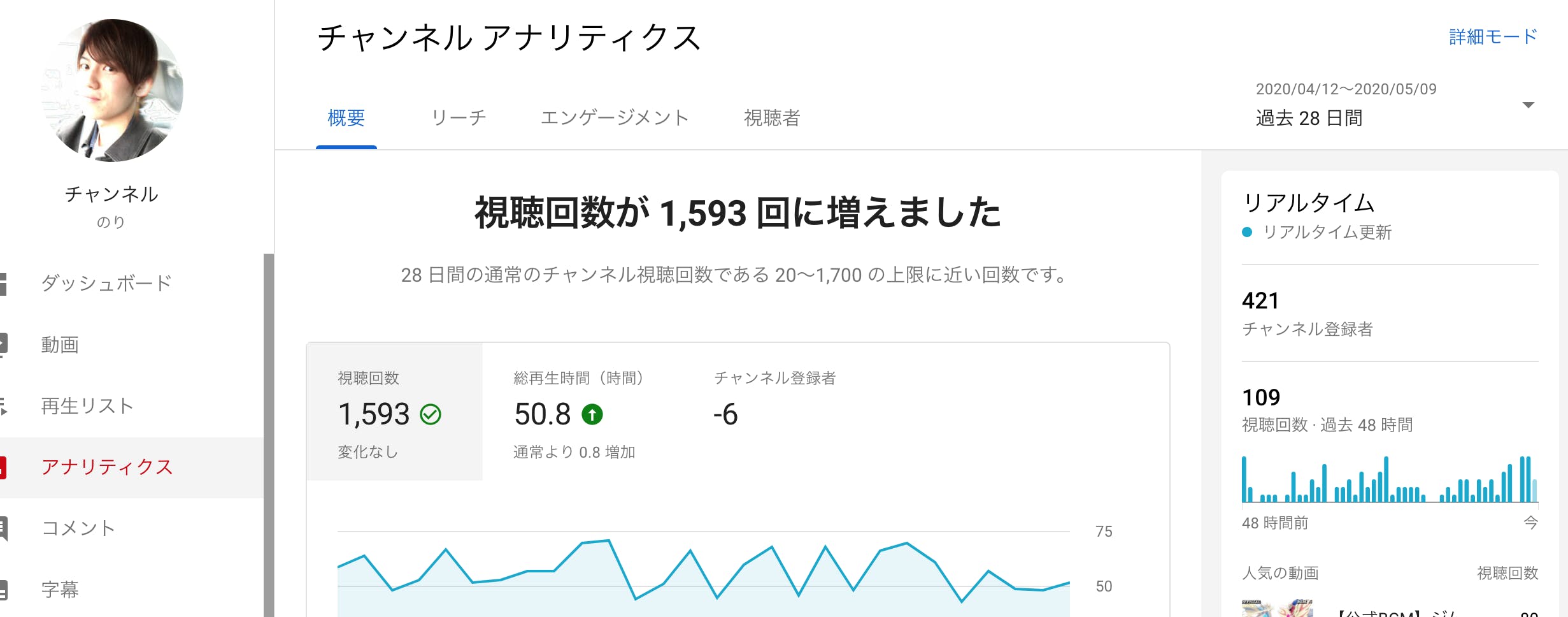Click the green check icon beside 1,593
Image resolution: width=1568 pixels, height=617 pixels.
coord(431,414)
